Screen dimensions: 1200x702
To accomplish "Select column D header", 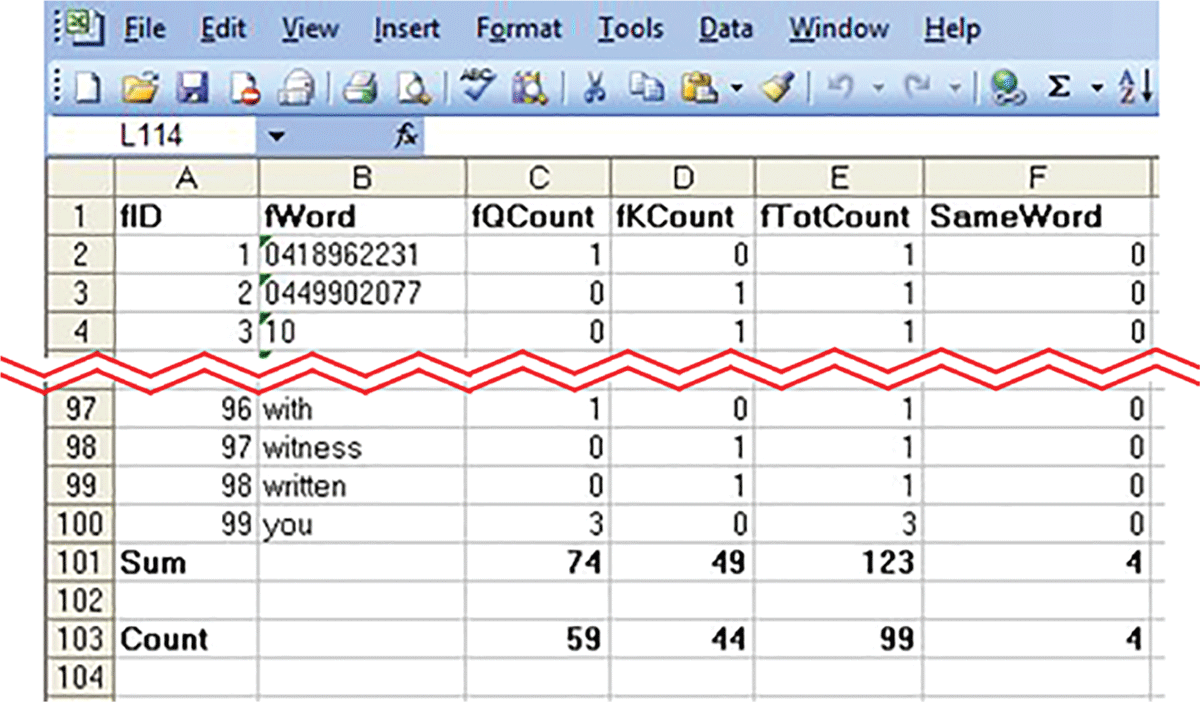I will coord(683,178).
